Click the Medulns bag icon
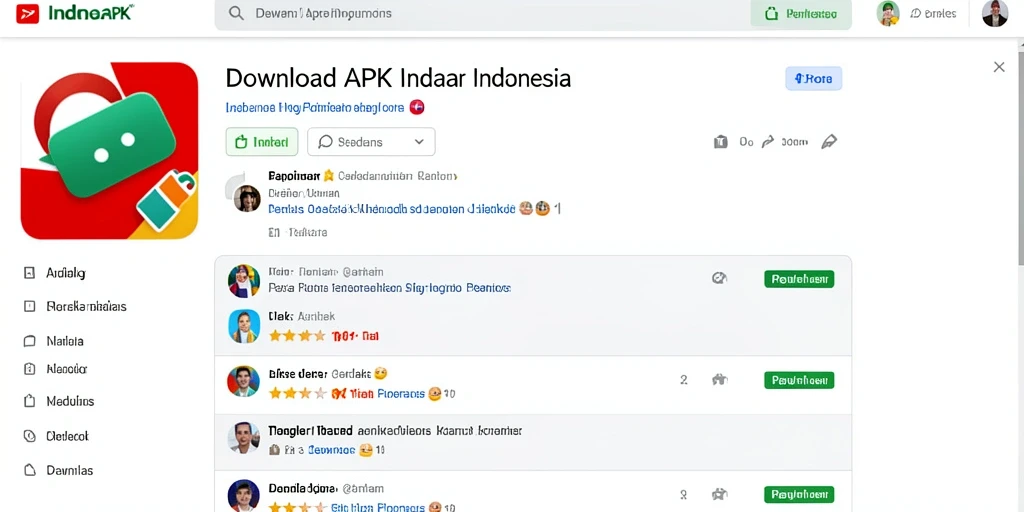This screenshot has height=512, width=1024. 29,402
